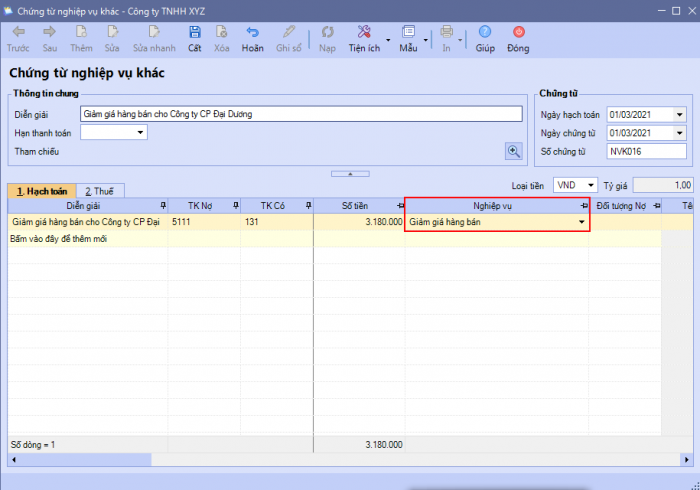Pin the TK Nợ column

tap(235, 206)
